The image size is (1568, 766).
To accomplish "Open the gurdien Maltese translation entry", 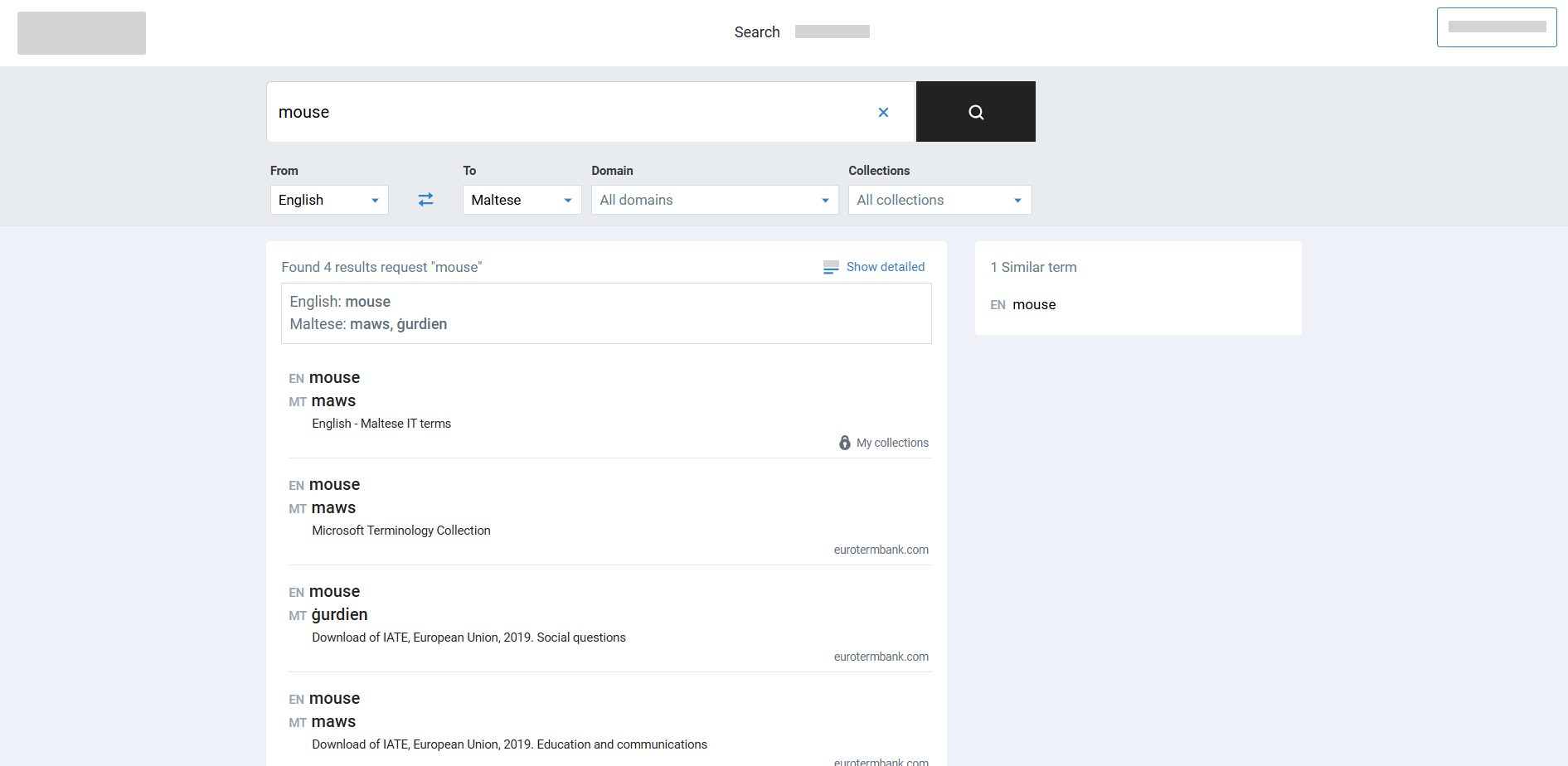I will pyautogui.click(x=339, y=614).
